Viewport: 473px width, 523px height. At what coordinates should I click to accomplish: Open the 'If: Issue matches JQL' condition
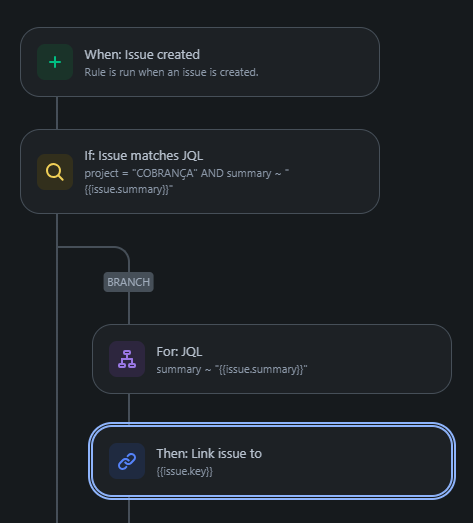(x=200, y=171)
